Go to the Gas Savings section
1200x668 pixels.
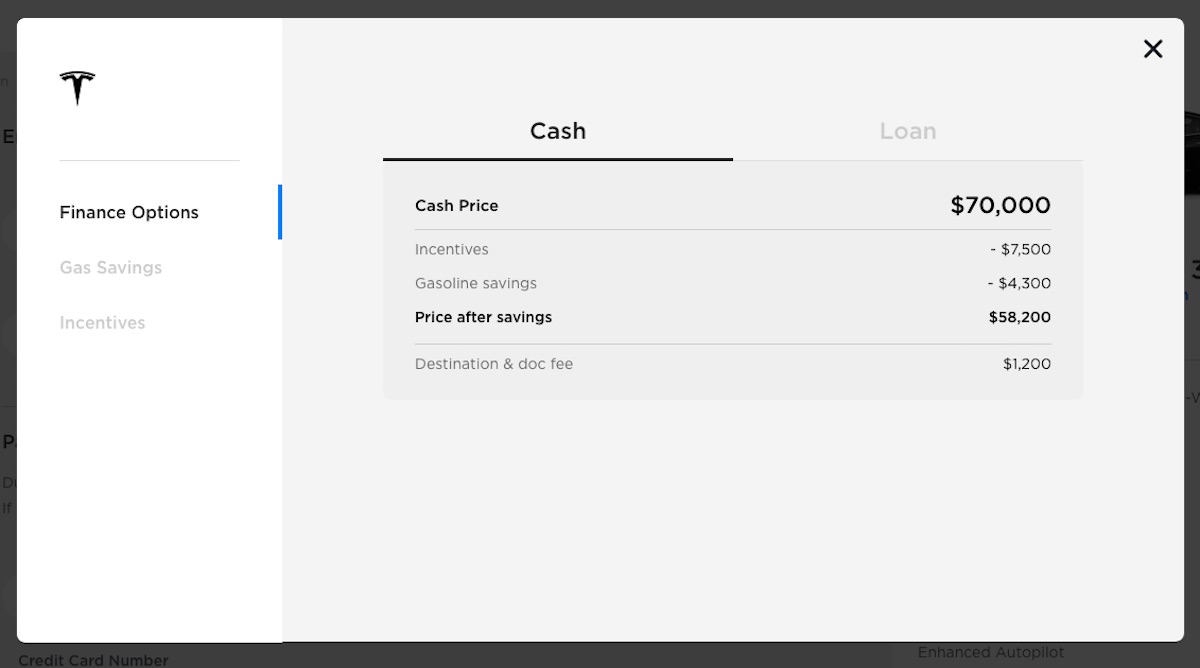(110, 267)
